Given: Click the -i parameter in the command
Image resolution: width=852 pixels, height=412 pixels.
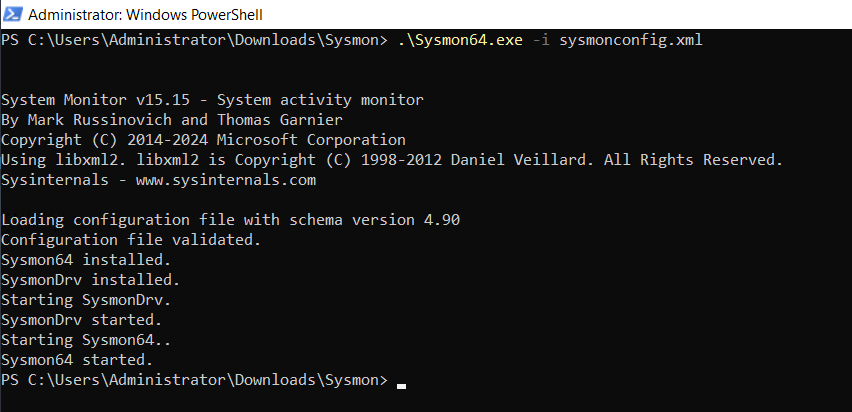Looking at the screenshot, I should click(x=541, y=40).
